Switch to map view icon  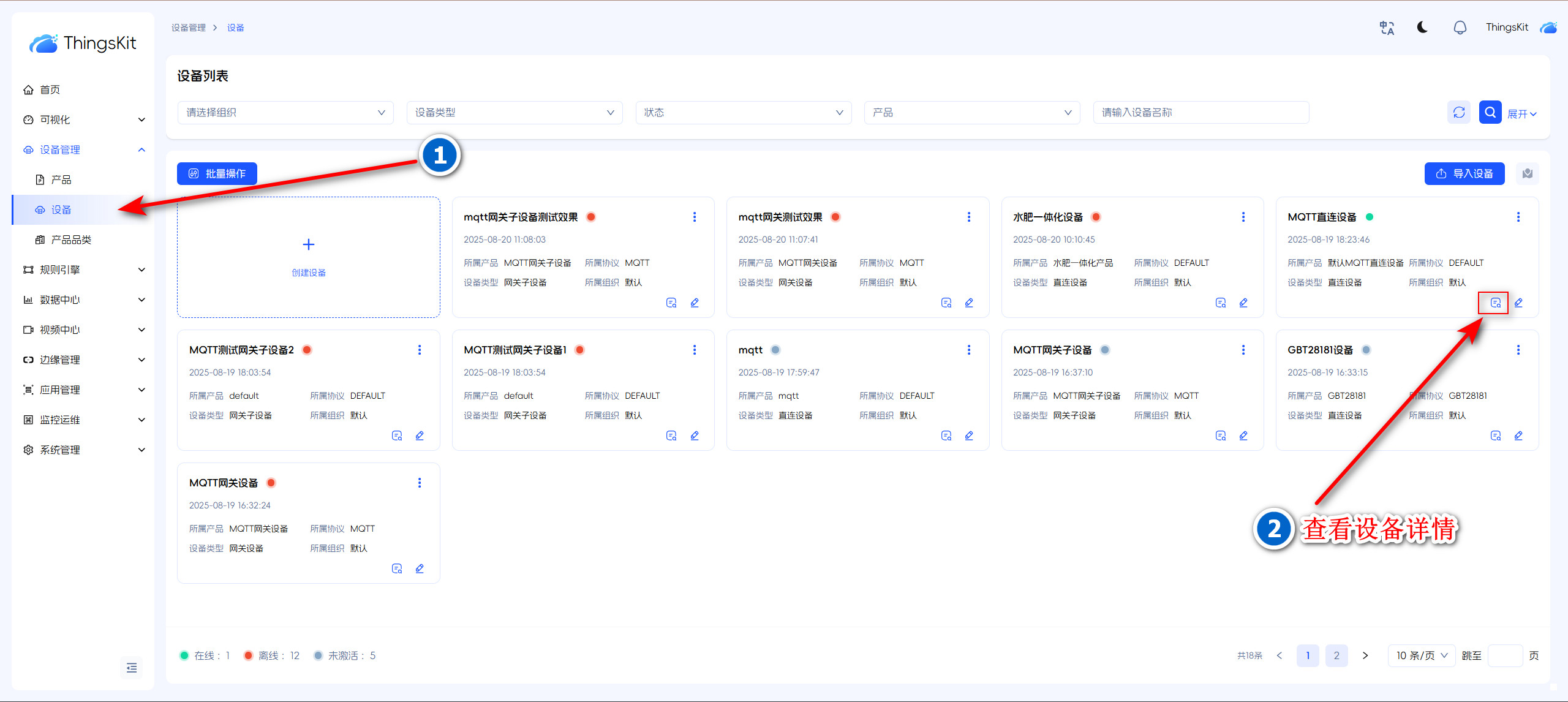[x=1528, y=173]
